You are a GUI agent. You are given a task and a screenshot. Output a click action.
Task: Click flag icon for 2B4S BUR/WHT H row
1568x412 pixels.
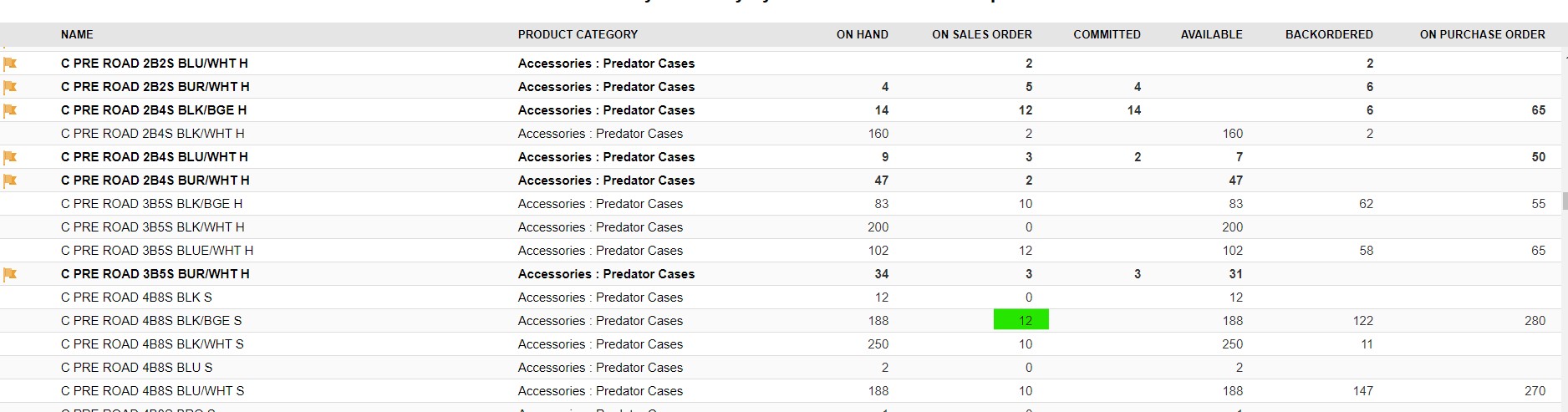pos(10,181)
